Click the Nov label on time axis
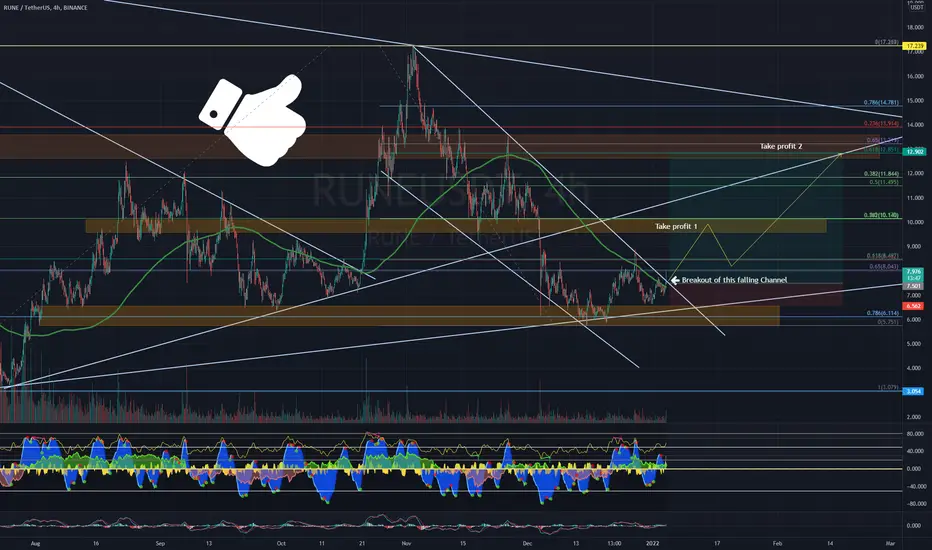 [407, 543]
